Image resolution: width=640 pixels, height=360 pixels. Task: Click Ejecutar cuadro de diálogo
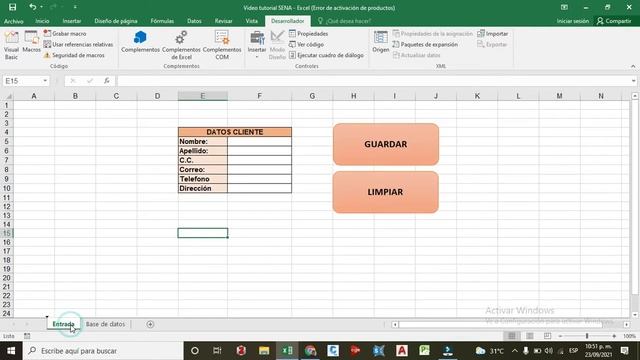(326, 55)
